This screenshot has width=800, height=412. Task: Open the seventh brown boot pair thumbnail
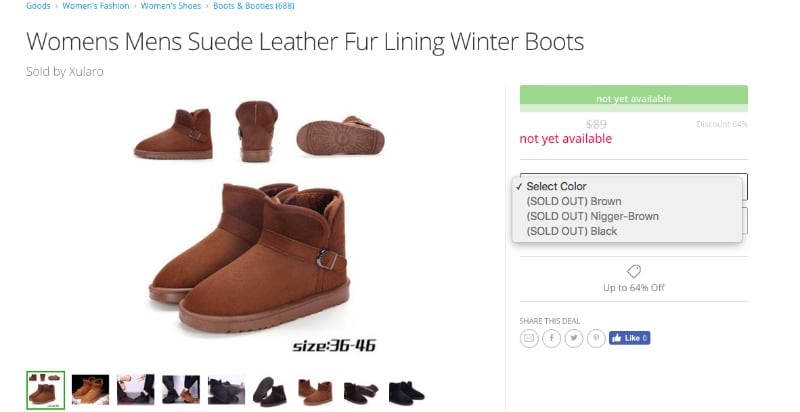tap(316, 390)
